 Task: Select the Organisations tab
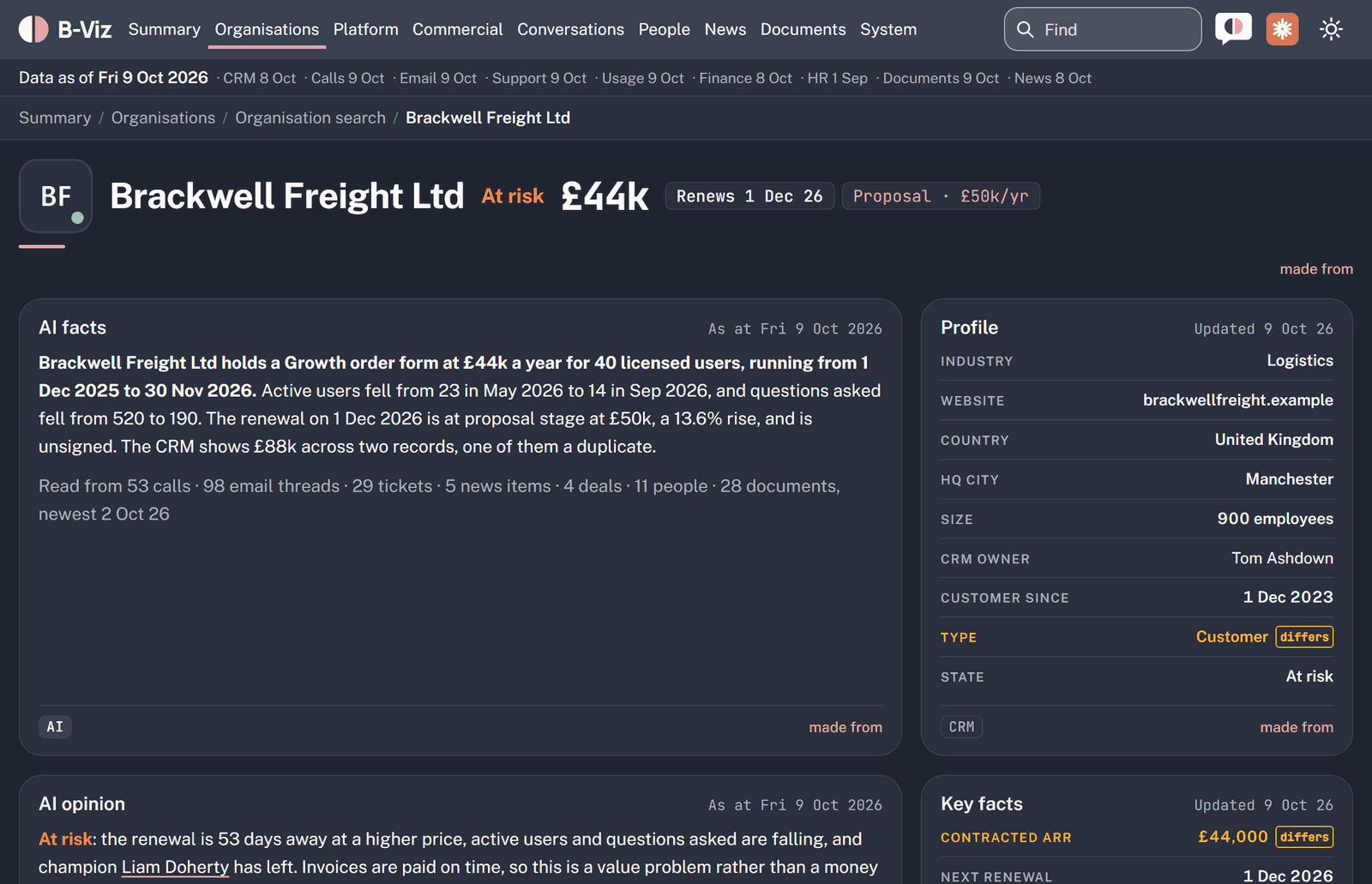[x=267, y=29]
